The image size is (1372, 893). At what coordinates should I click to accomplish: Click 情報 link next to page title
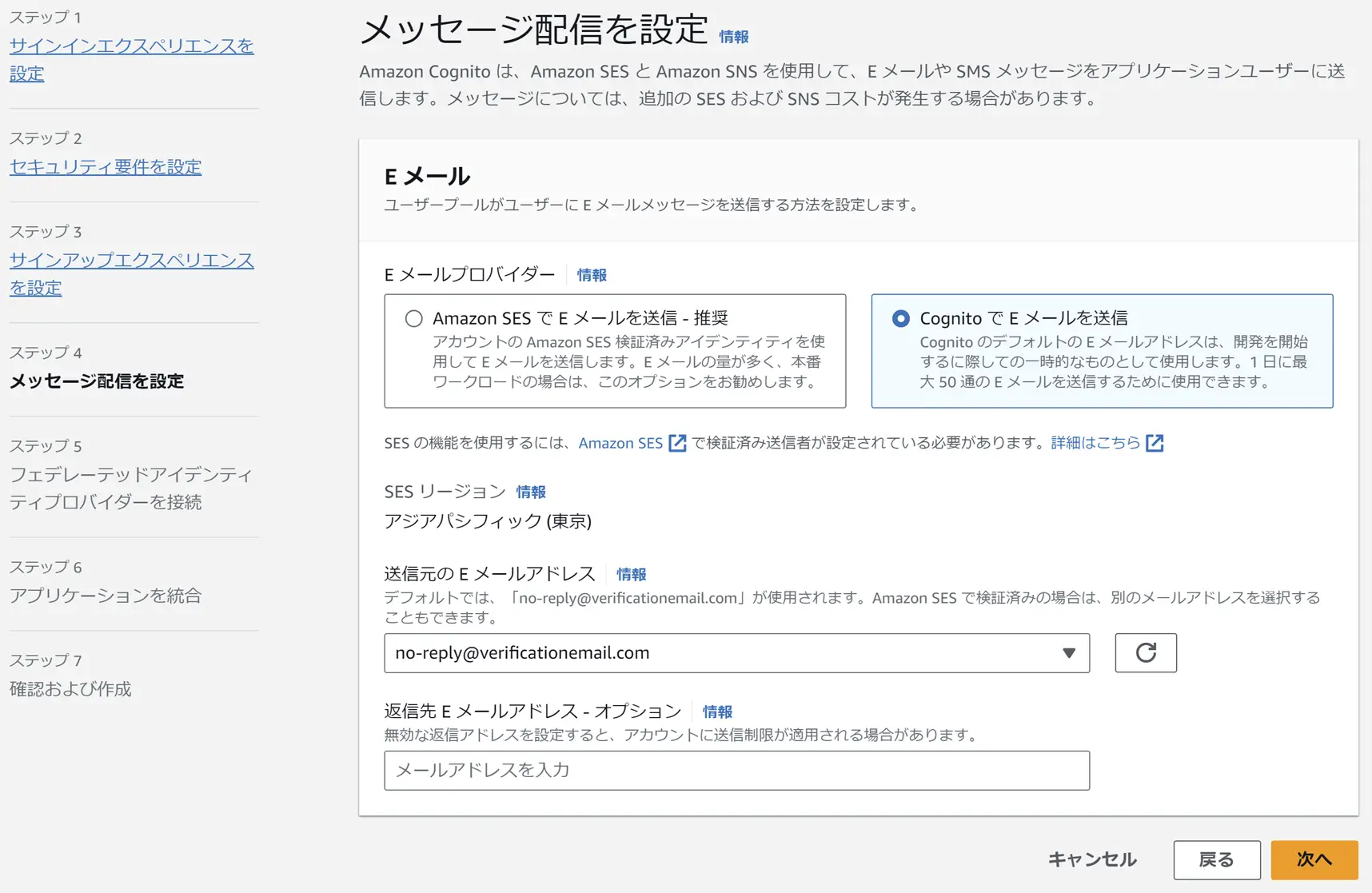tap(733, 37)
